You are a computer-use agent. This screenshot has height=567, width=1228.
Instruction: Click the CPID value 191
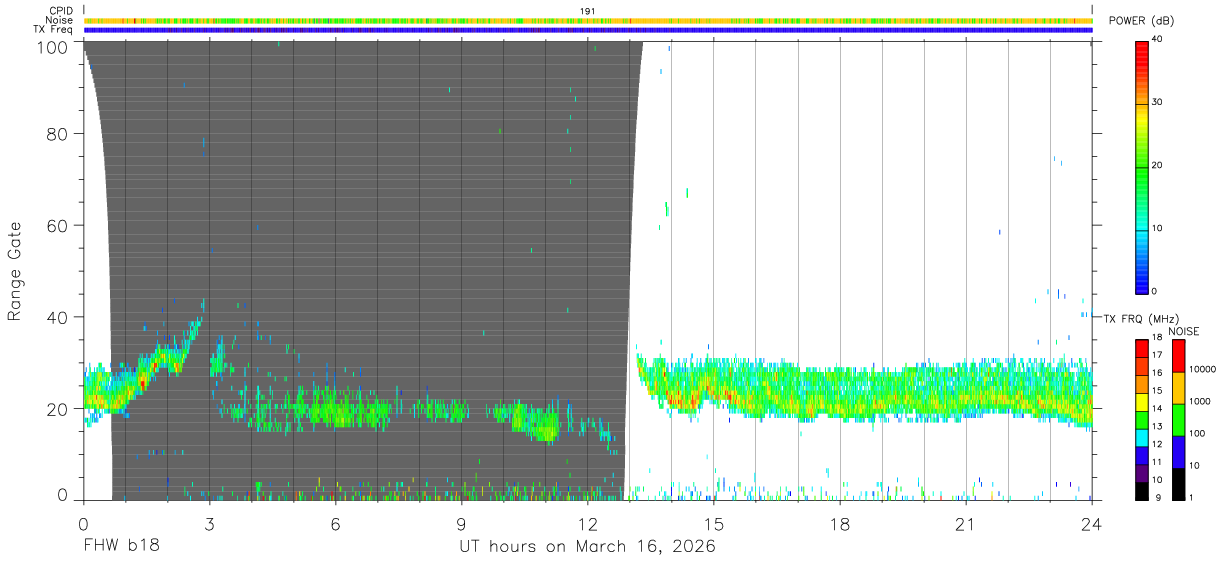click(x=588, y=11)
